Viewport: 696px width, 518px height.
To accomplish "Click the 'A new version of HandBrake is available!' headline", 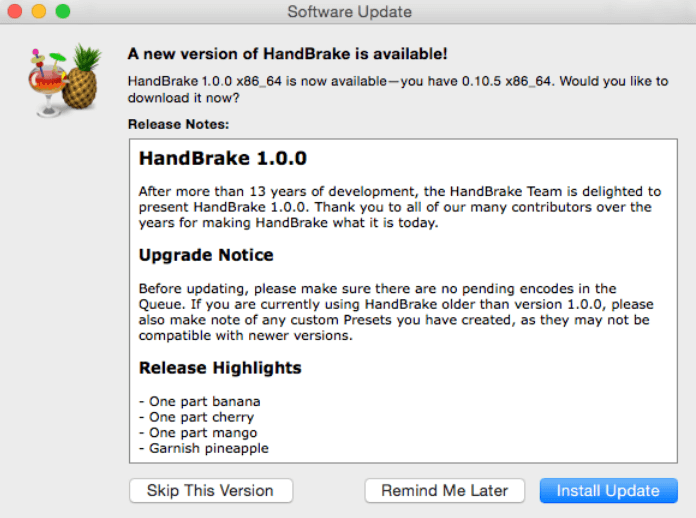I will point(287,54).
